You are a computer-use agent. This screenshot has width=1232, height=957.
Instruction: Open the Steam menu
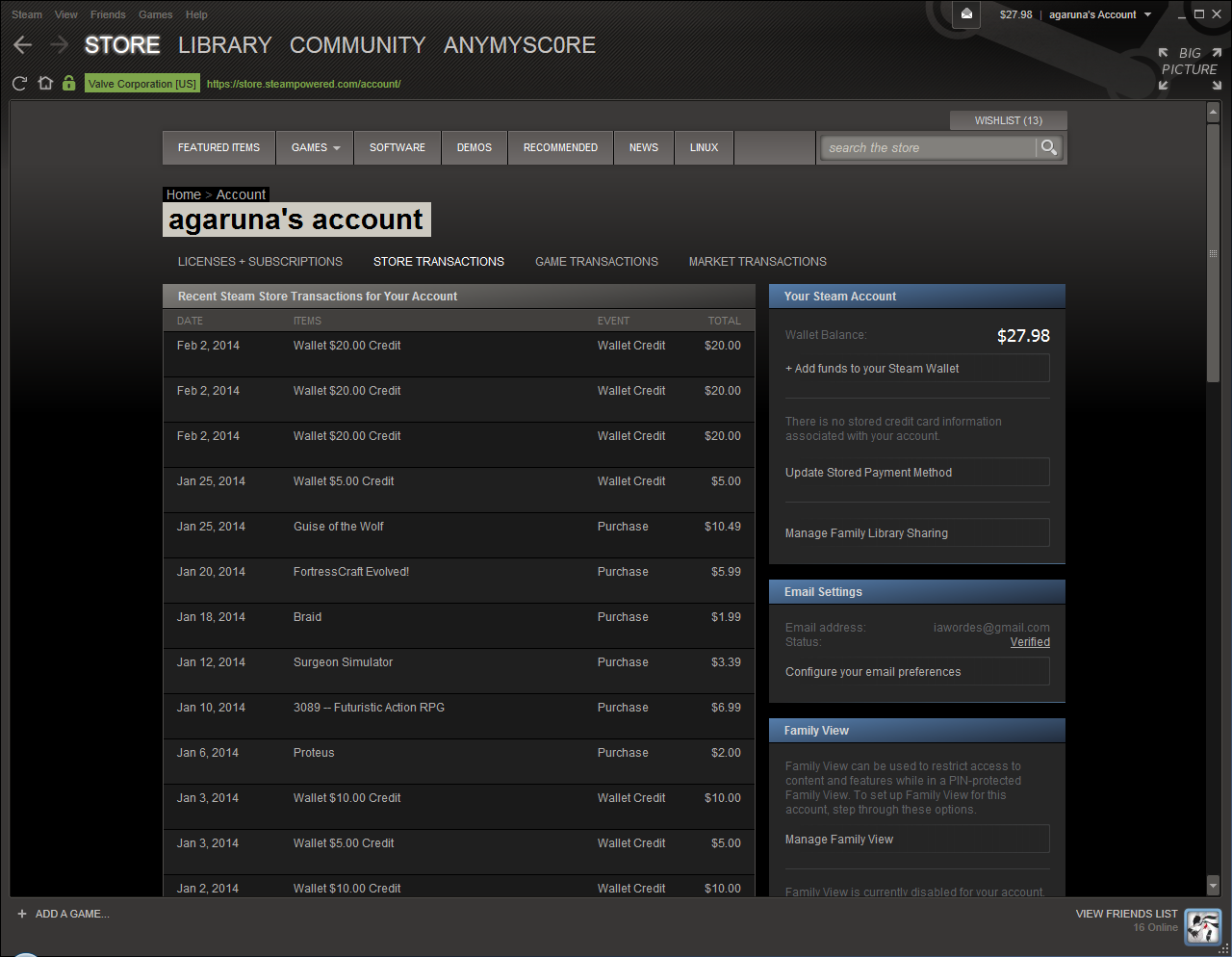click(x=27, y=14)
